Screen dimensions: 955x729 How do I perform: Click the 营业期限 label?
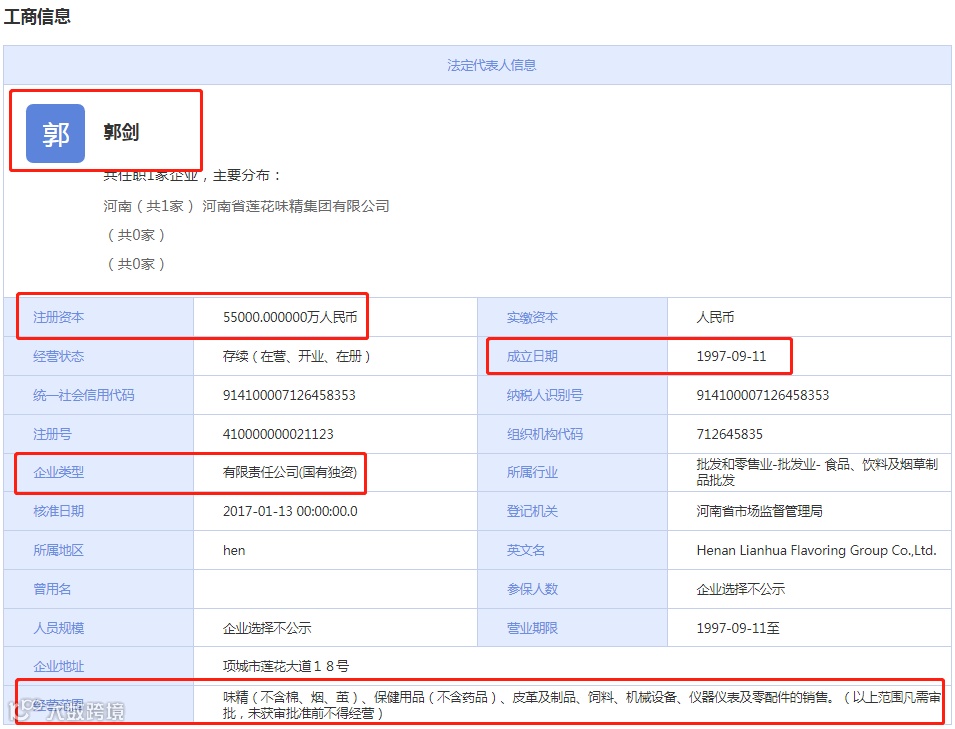532,628
